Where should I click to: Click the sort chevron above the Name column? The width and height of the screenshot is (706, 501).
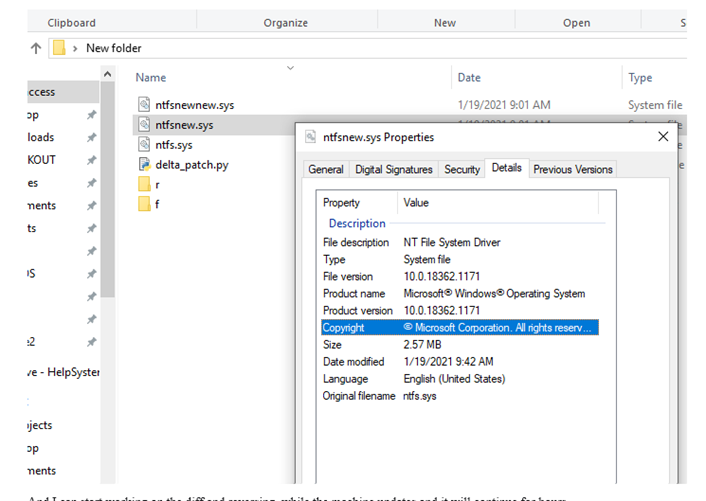coord(290,68)
